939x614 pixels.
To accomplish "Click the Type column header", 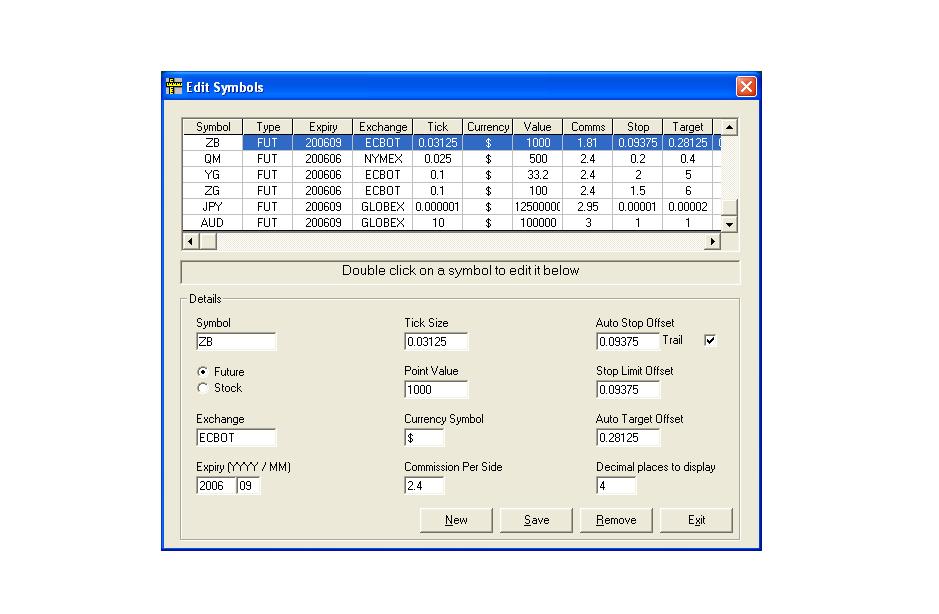I will (x=268, y=127).
